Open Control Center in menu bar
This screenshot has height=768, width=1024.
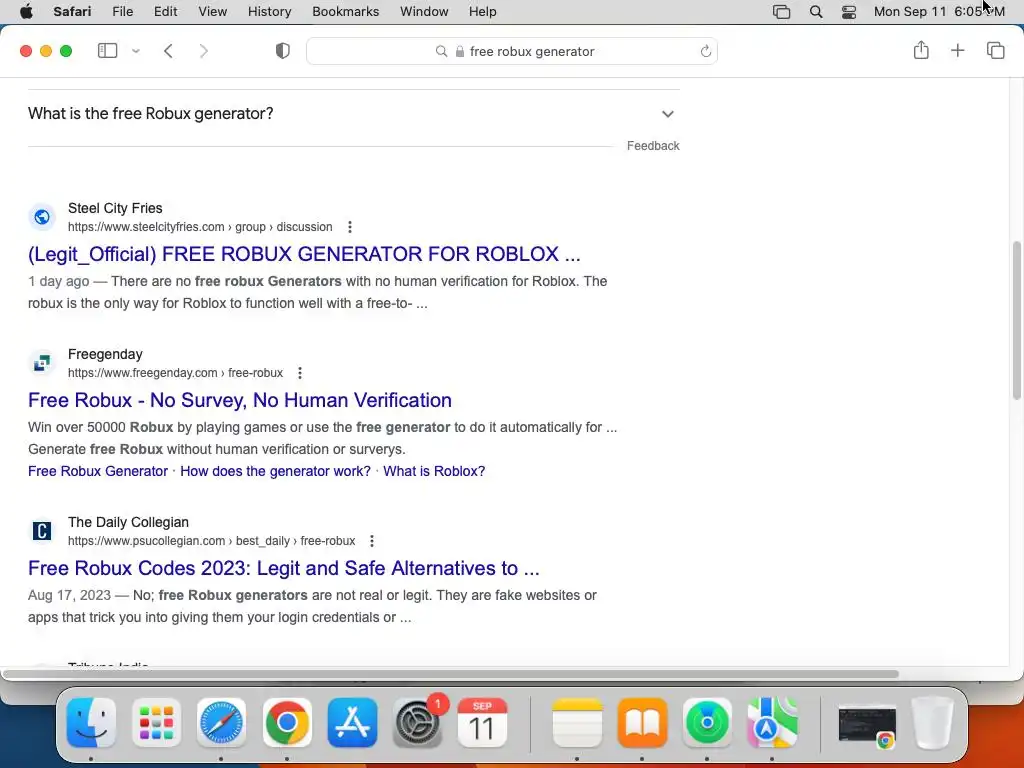[x=849, y=12]
